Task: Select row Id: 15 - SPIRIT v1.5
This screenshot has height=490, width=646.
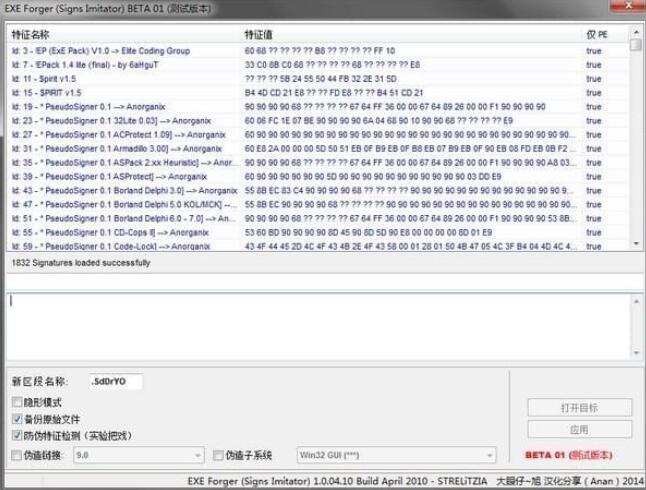Action: [x=318, y=93]
